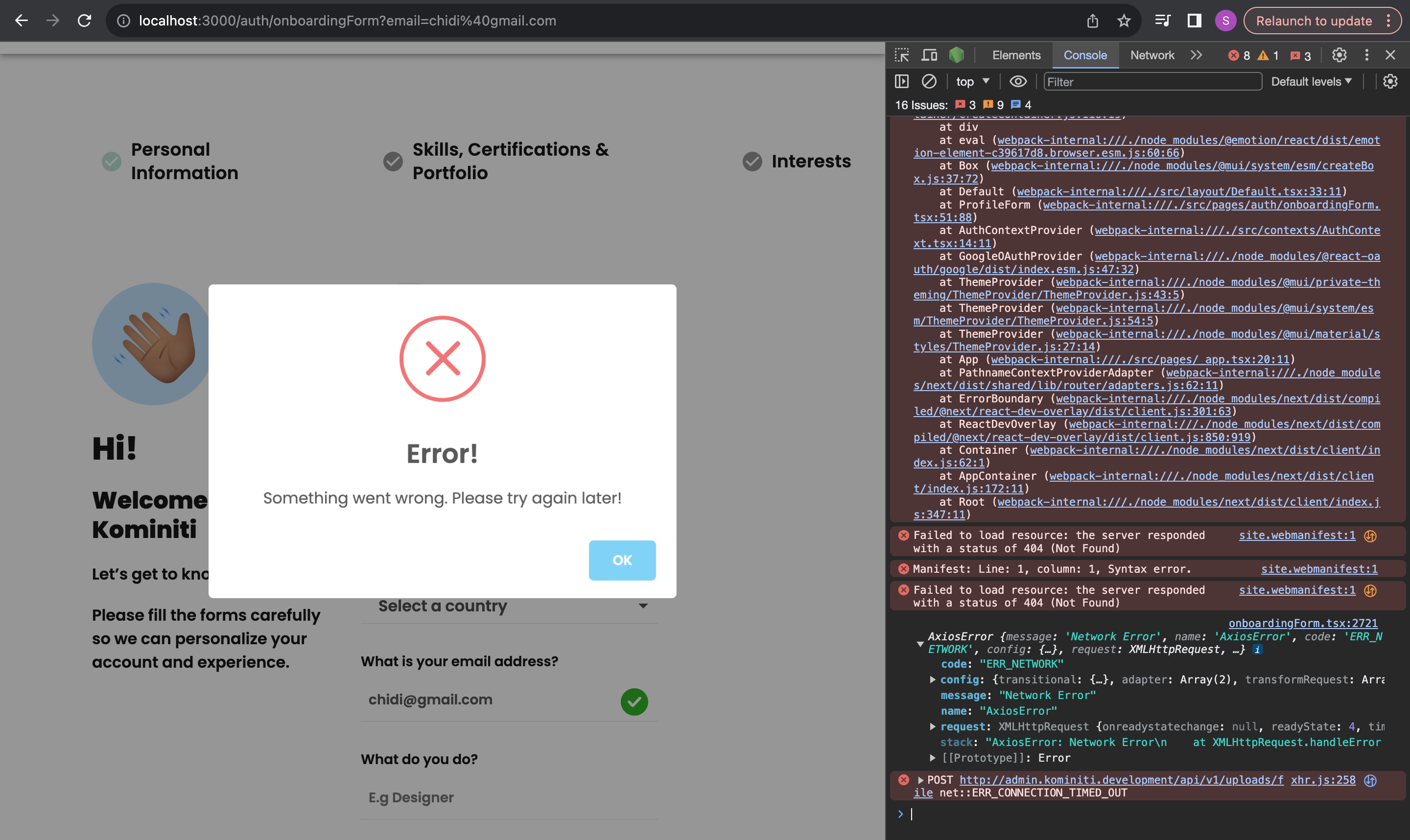
Task: Open DevTools settings gear icon
Action: pos(1339,55)
